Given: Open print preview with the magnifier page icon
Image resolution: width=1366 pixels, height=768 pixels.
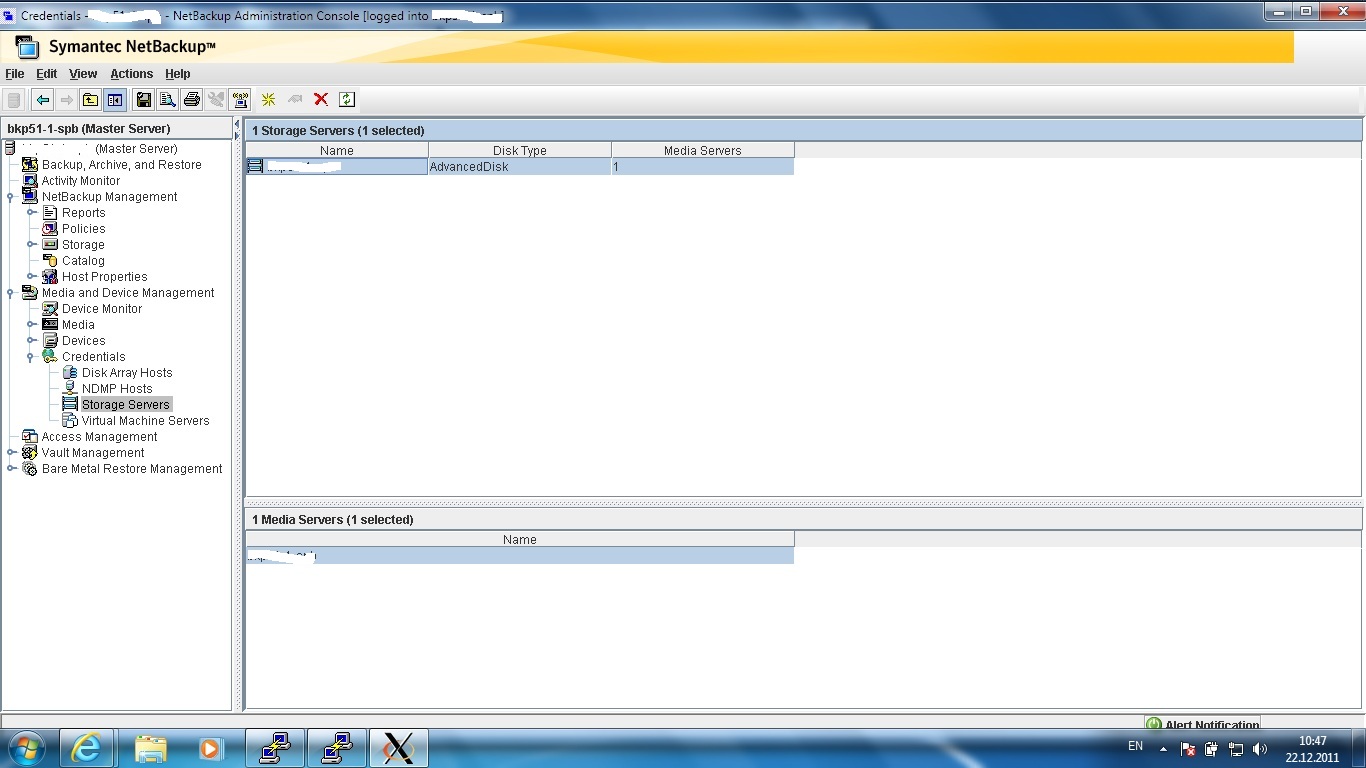Looking at the screenshot, I should tap(168, 99).
